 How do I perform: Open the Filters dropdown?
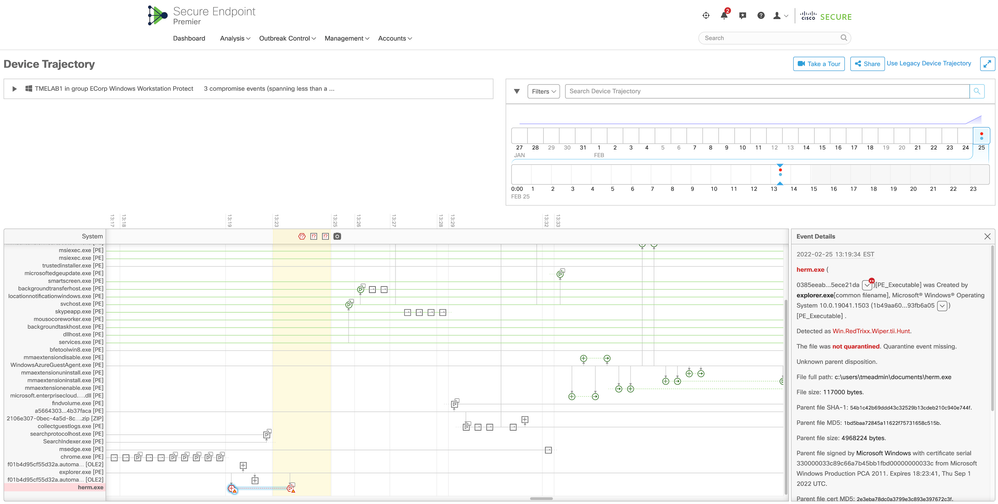point(544,92)
